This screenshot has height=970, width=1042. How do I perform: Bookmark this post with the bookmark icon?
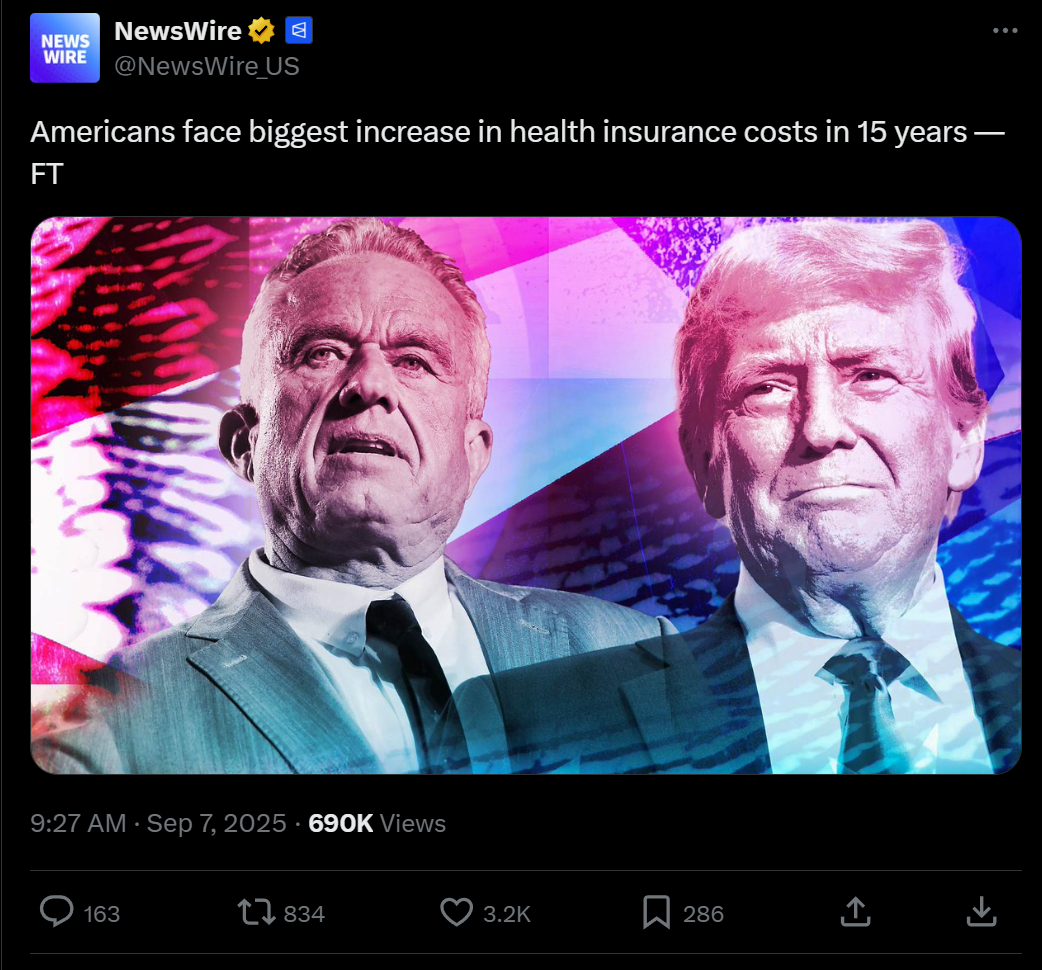(x=657, y=912)
